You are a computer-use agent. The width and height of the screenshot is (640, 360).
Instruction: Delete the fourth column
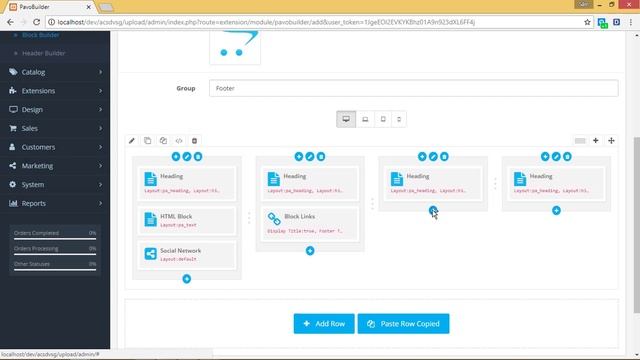(x=567, y=156)
